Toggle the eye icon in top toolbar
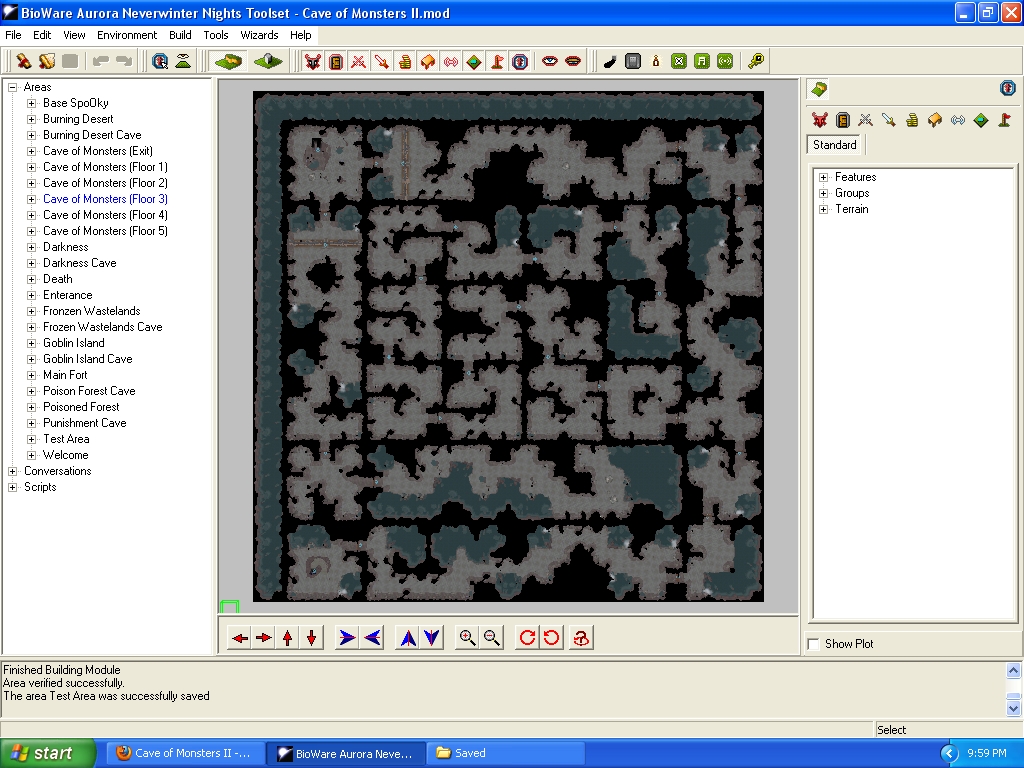Screen dimensions: 1024x768 point(549,61)
